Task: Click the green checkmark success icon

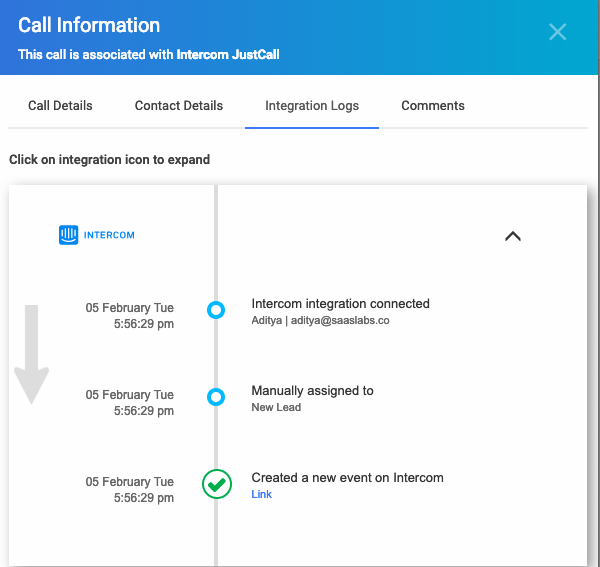Action: (x=217, y=484)
